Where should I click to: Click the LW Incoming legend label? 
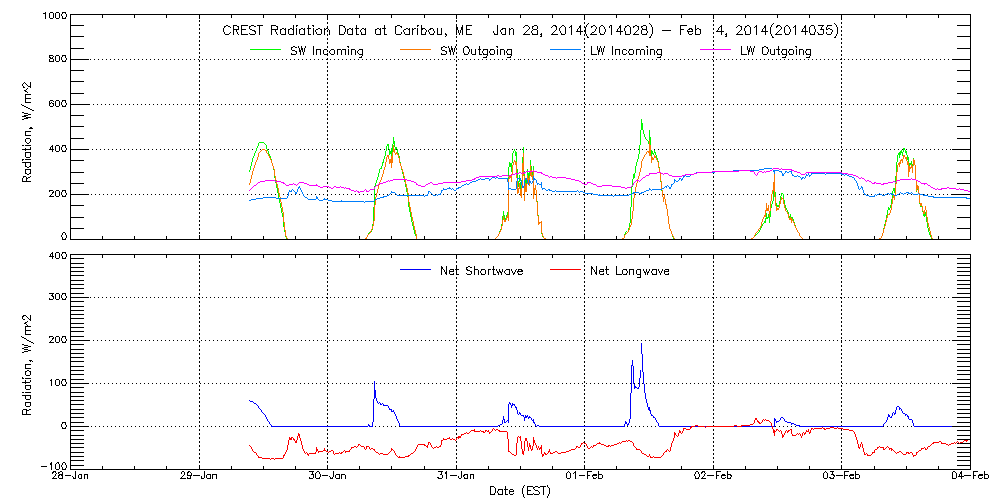pos(626,51)
